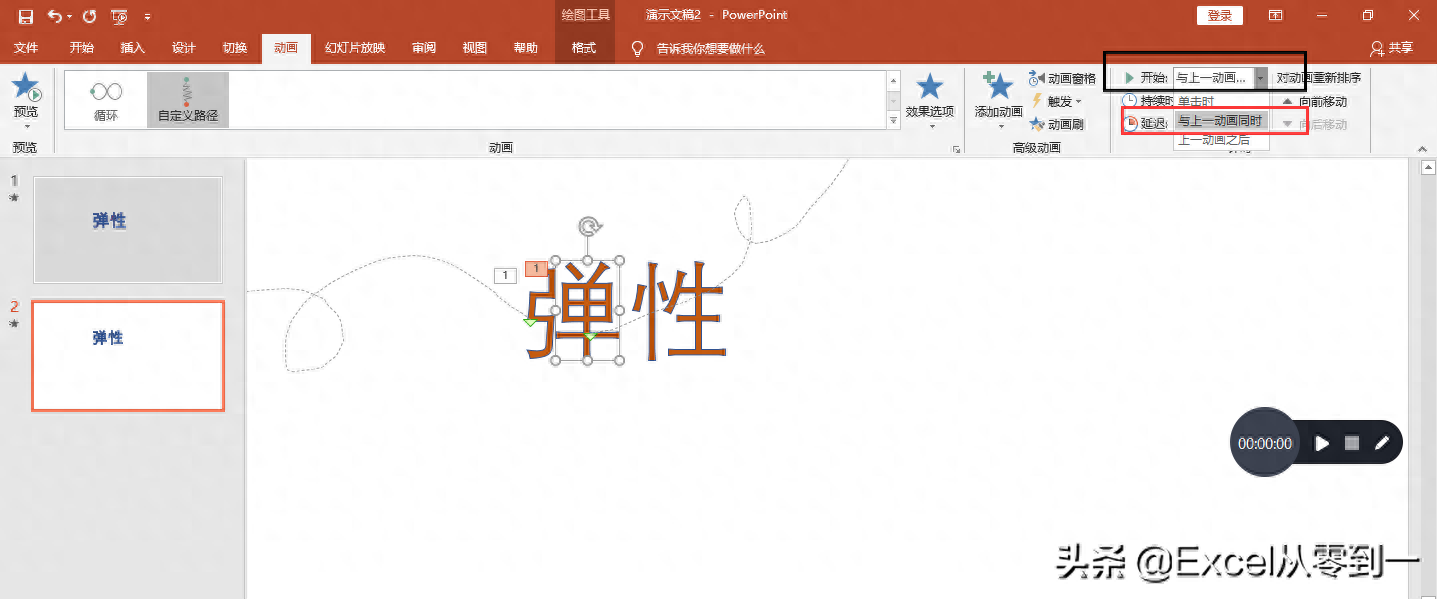
Task: Open the Animation Pane (动画窗格)
Action: [x=1062, y=78]
